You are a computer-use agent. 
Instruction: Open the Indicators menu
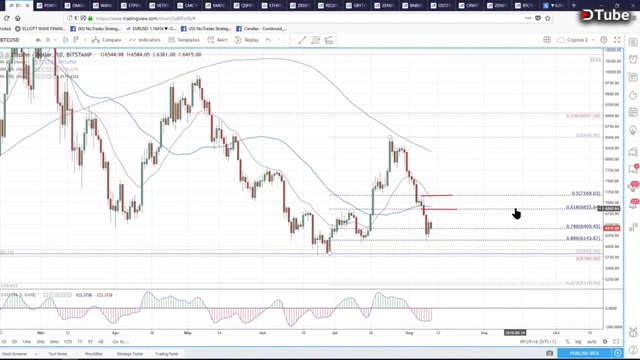click(144, 40)
